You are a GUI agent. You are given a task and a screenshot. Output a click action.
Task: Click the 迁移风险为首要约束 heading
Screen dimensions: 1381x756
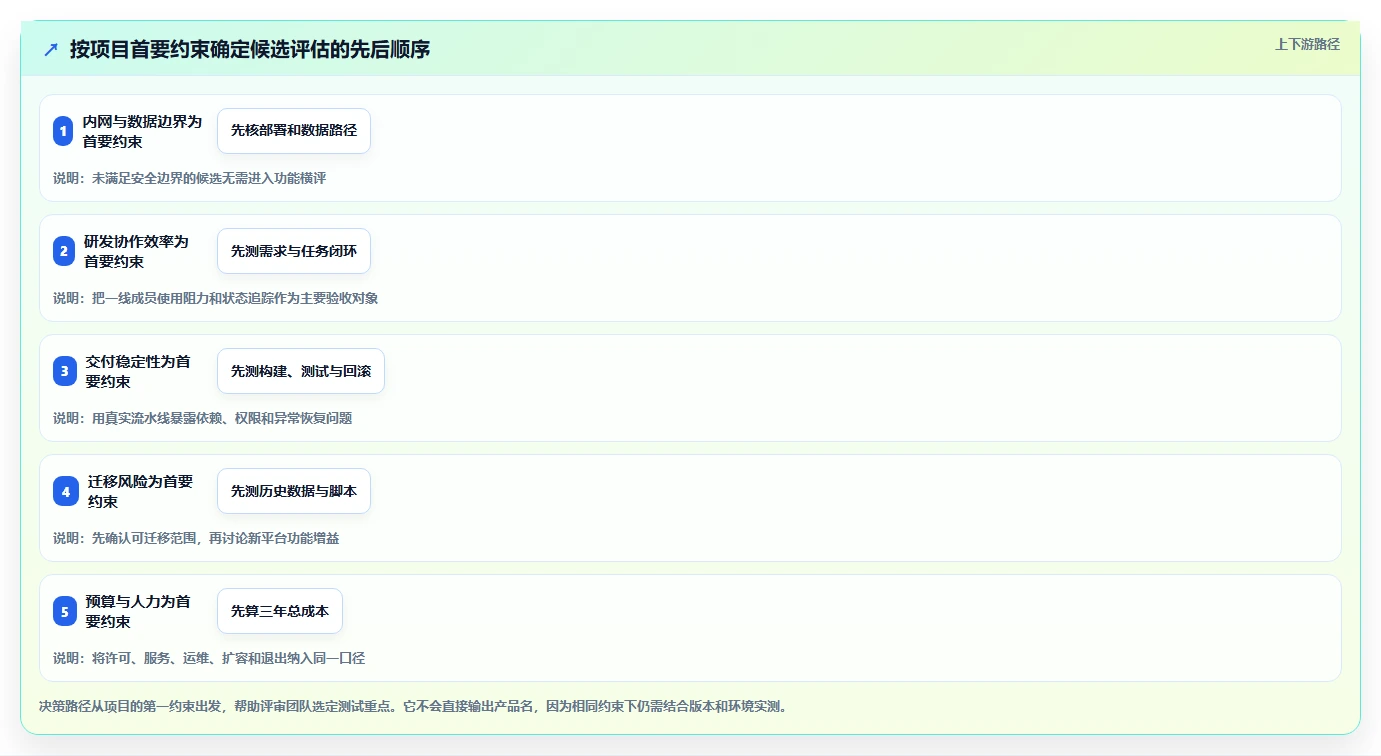click(140, 491)
